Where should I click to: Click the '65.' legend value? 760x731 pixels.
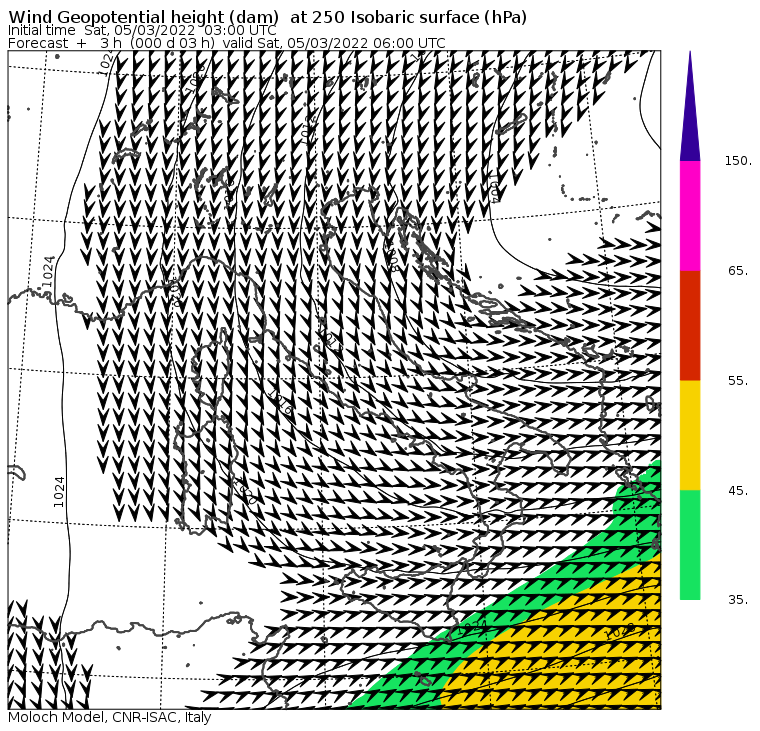(738, 270)
